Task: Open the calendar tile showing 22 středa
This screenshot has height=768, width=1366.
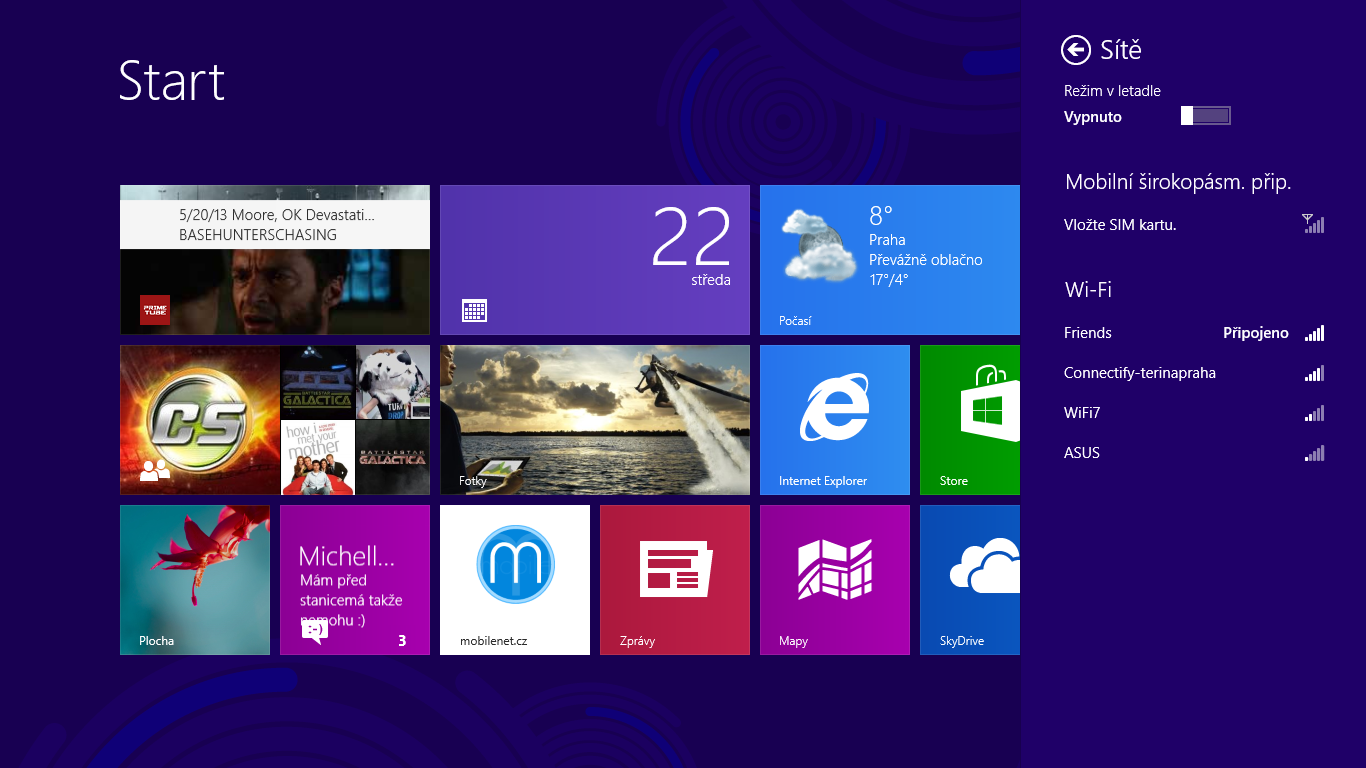Action: tap(595, 260)
